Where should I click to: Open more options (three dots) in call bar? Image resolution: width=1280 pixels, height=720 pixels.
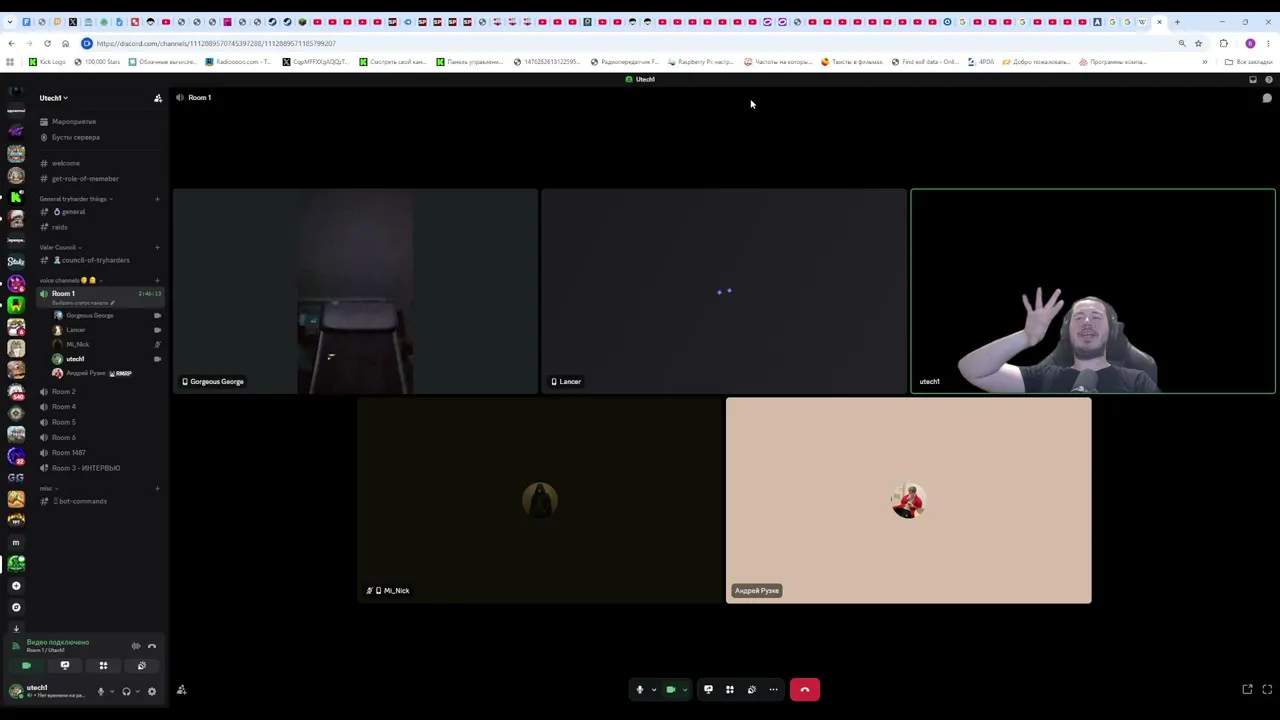[773, 689]
